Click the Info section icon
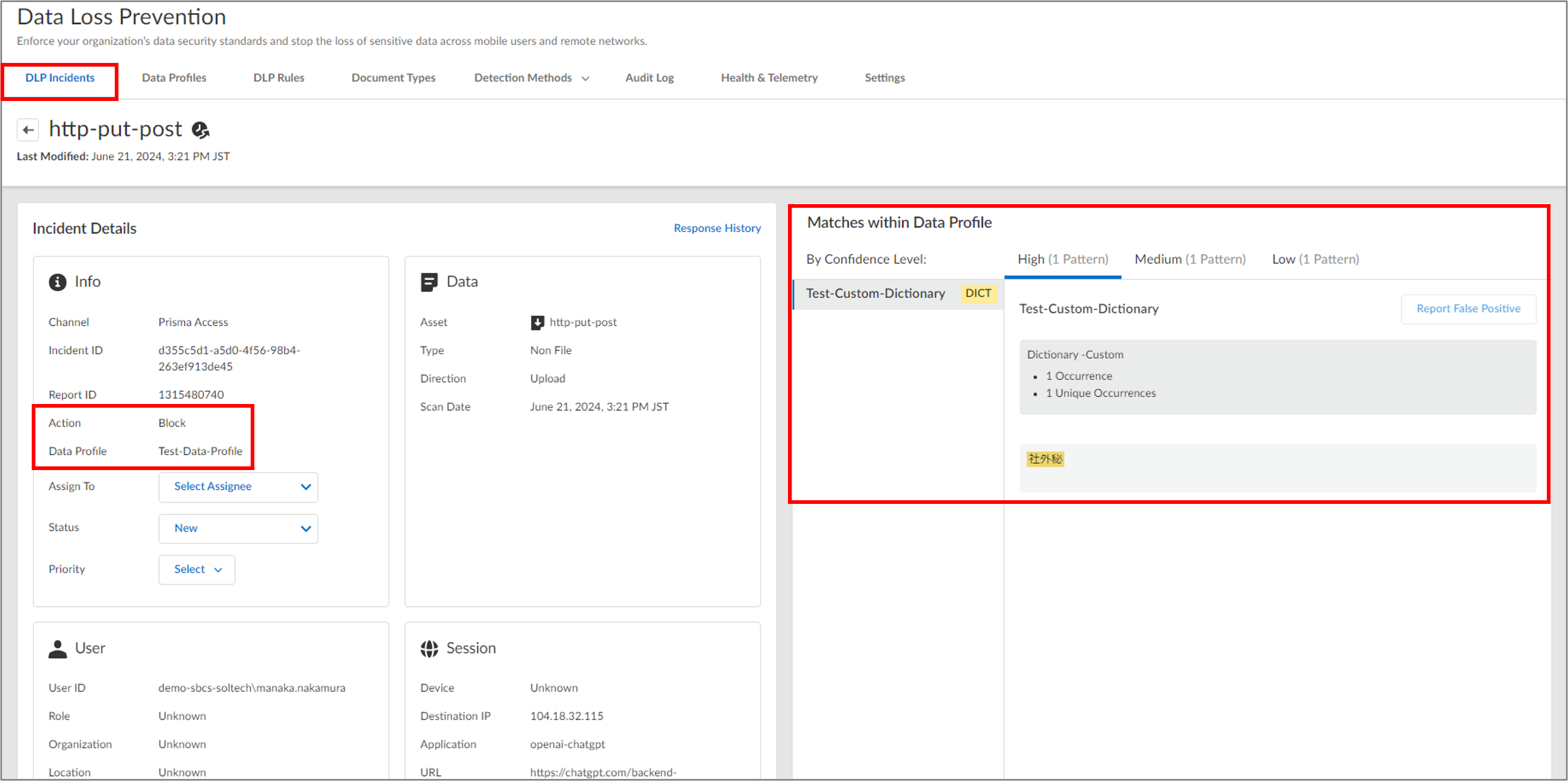 point(57,282)
